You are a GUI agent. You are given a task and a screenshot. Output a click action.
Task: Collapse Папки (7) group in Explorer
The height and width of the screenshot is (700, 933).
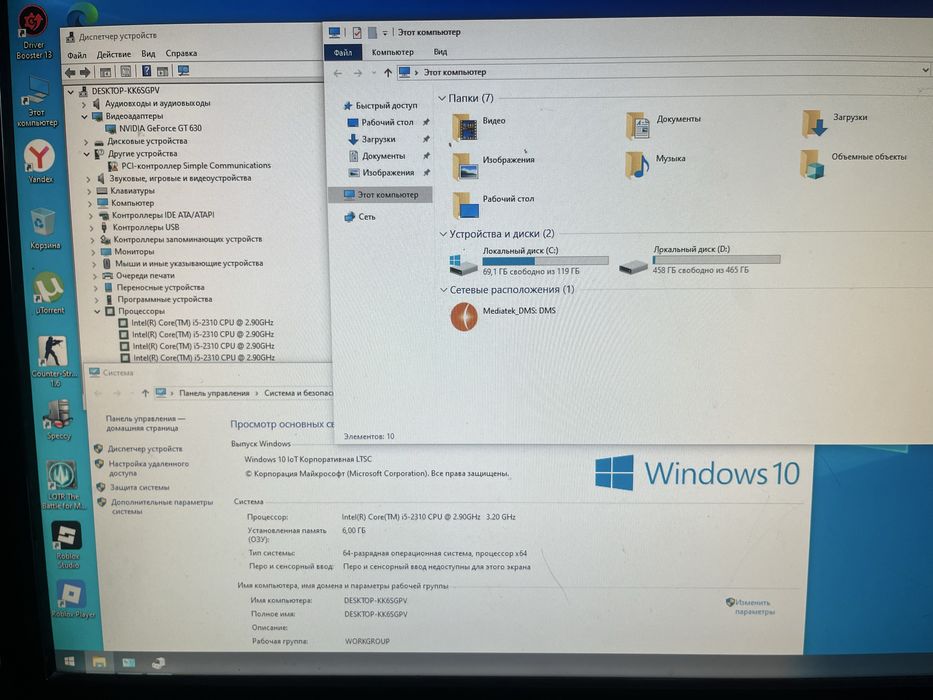pos(442,98)
